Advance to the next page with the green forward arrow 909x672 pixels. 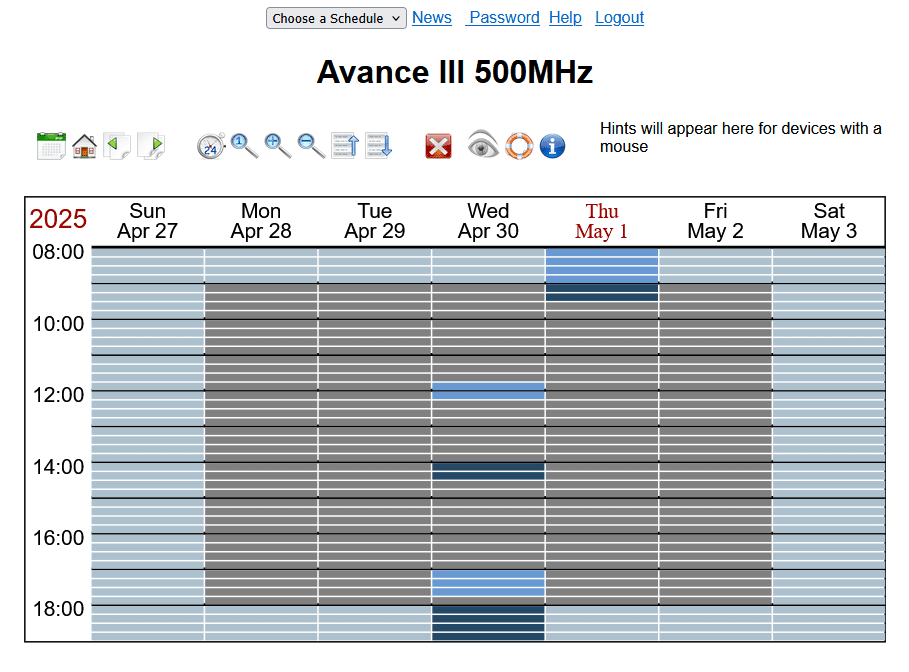point(152,145)
